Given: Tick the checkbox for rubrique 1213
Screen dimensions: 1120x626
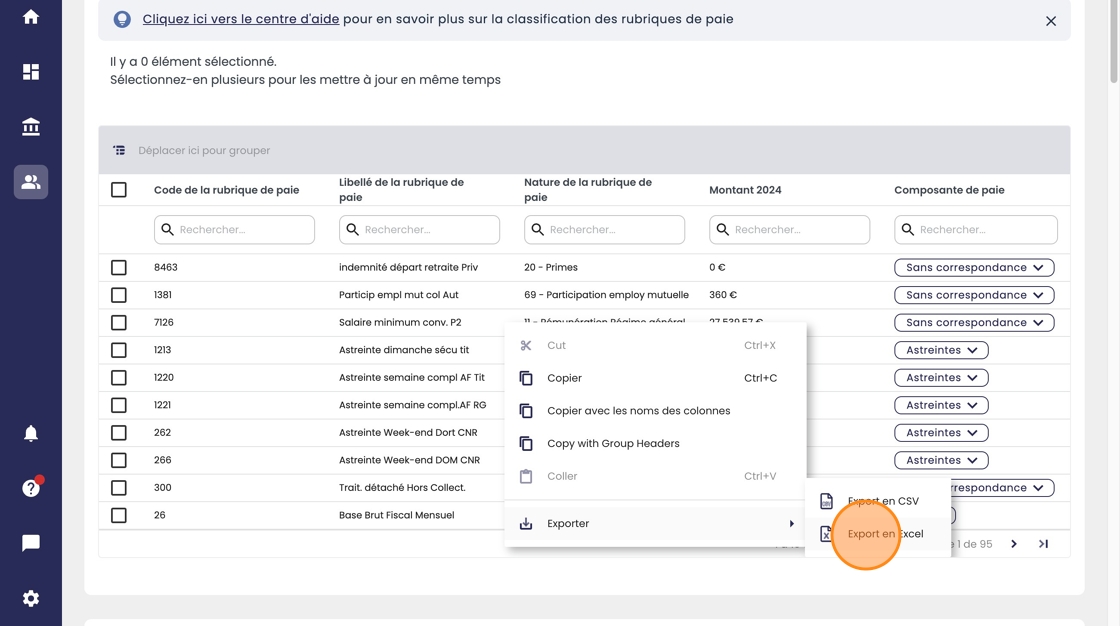Looking at the screenshot, I should click(119, 350).
